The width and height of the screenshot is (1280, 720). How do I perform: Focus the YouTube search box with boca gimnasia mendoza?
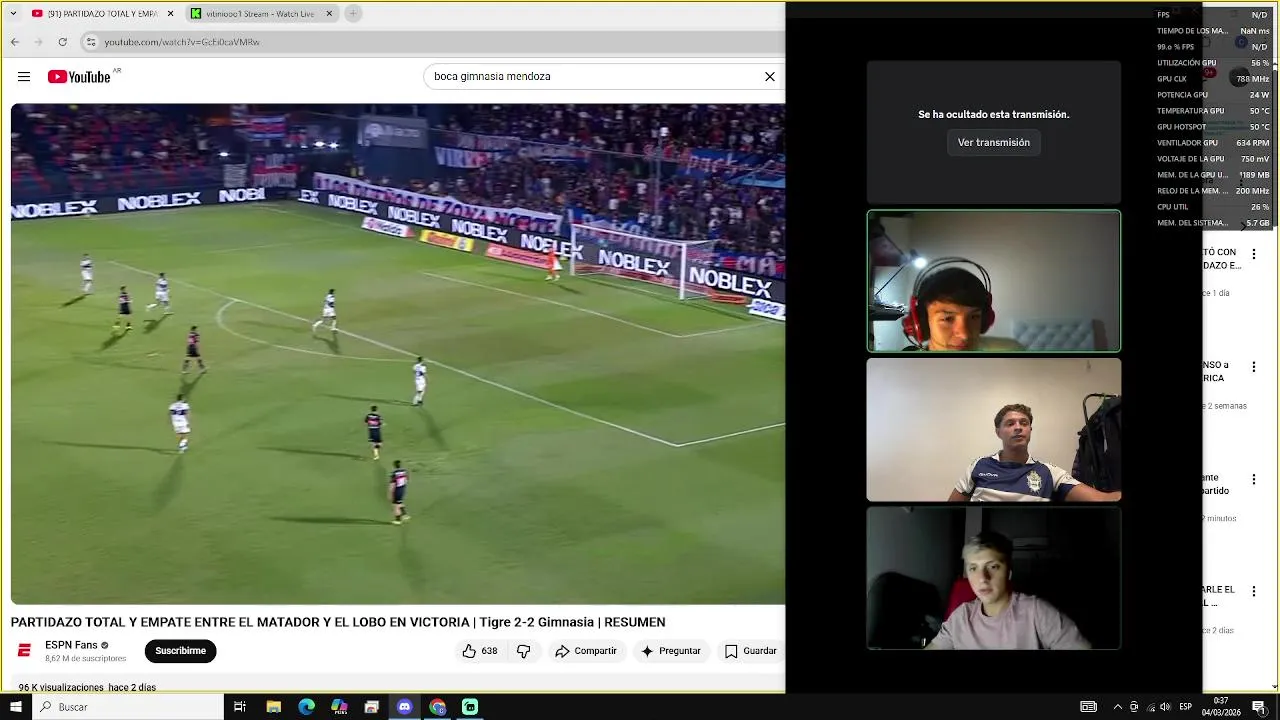coord(590,76)
